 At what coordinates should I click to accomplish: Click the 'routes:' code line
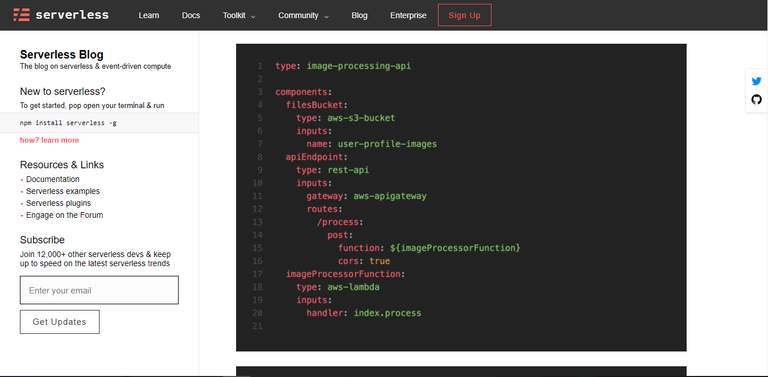coord(324,209)
